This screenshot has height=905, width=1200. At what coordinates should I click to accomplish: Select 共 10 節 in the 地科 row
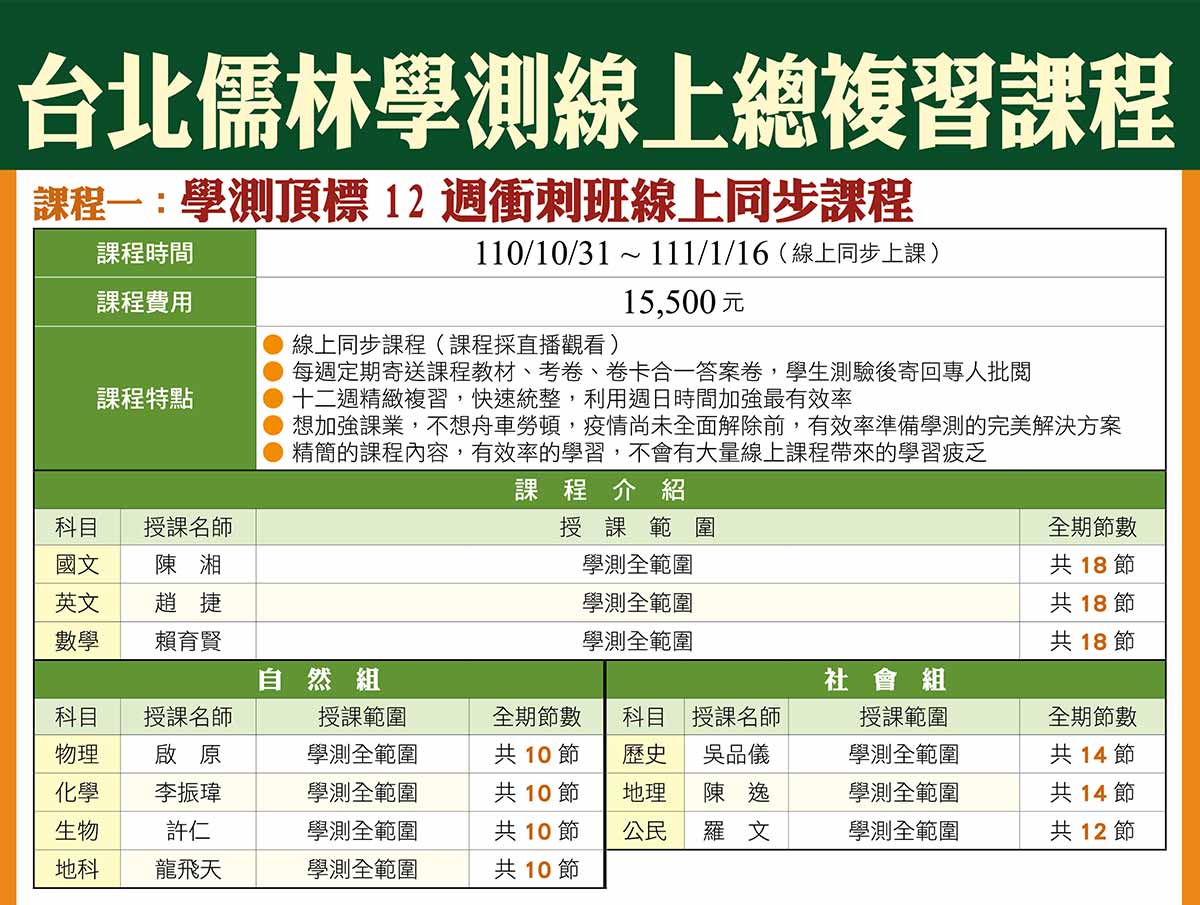coord(537,868)
